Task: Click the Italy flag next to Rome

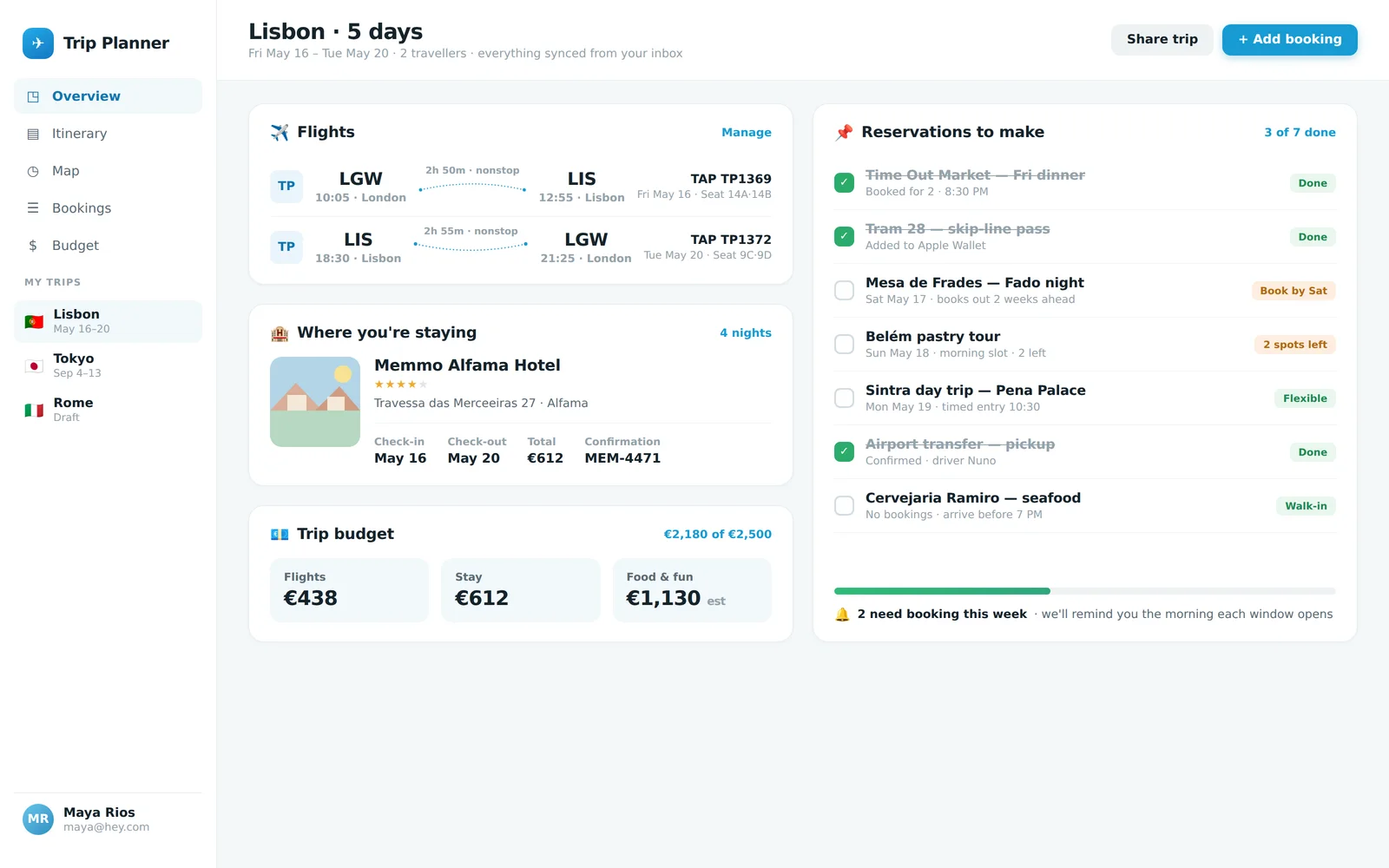Action: [34, 410]
